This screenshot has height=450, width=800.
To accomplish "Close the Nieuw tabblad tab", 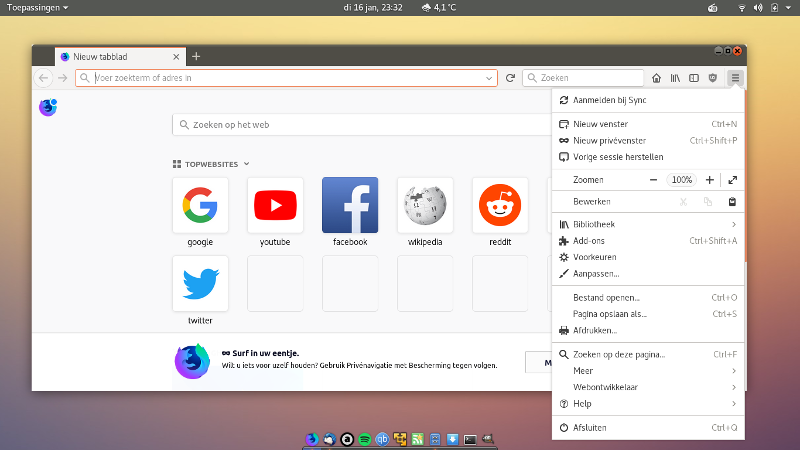I will pos(176,57).
